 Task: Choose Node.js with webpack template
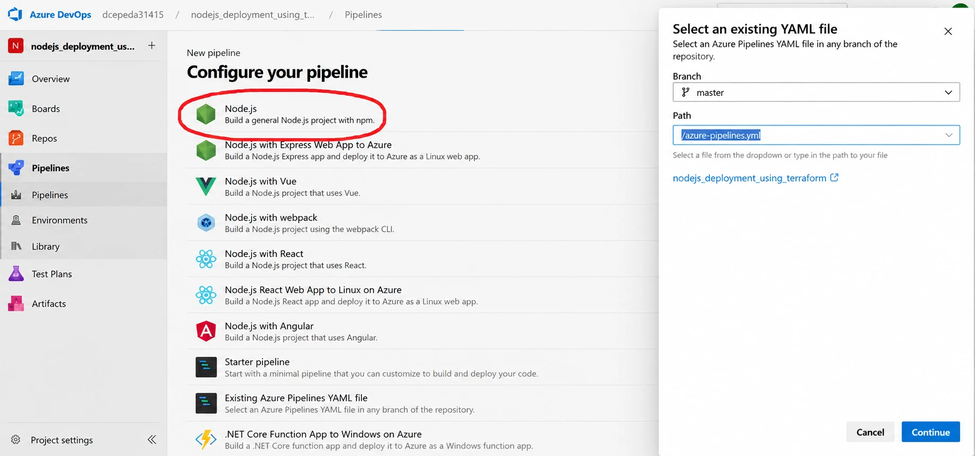point(423,223)
